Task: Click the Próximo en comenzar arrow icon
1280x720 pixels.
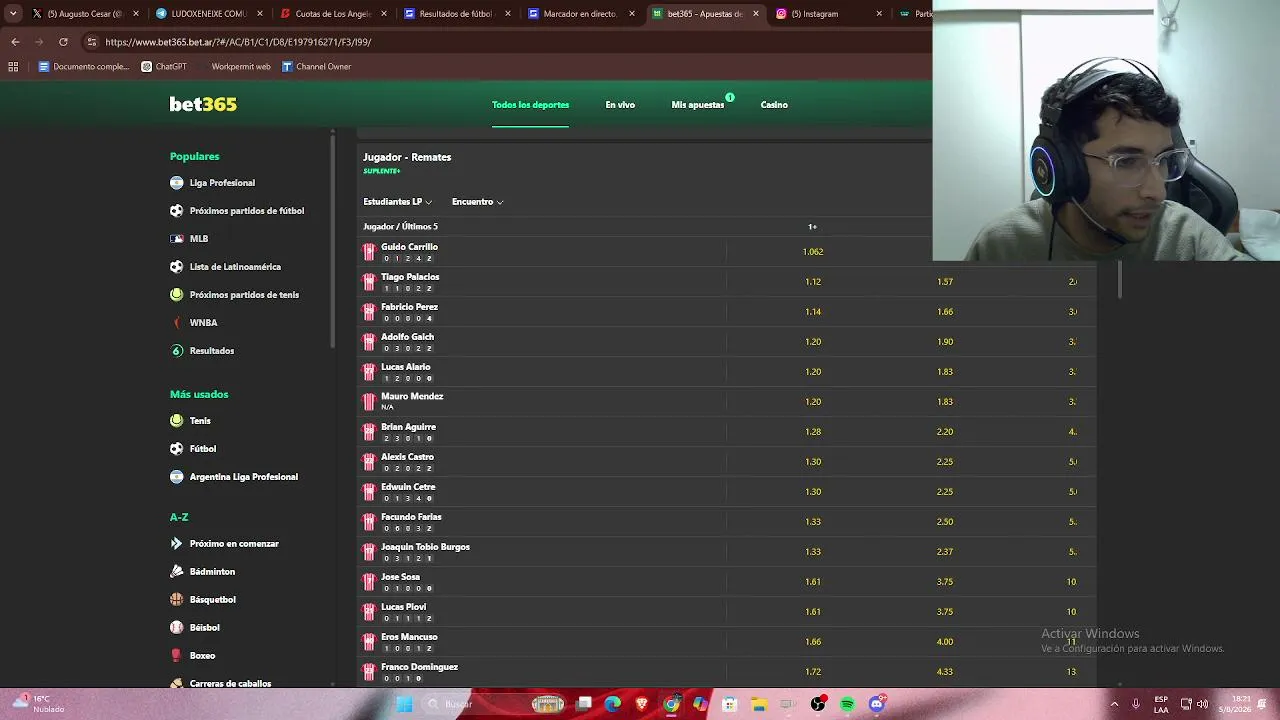Action: pyautogui.click(x=177, y=544)
